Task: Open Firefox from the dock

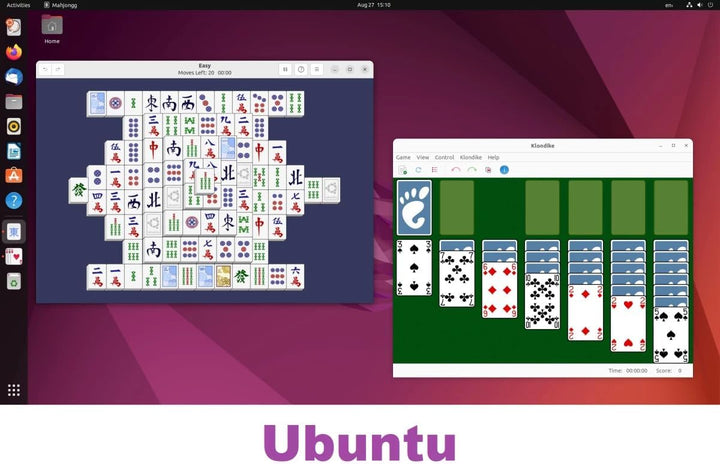Action: click(x=14, y=52)
